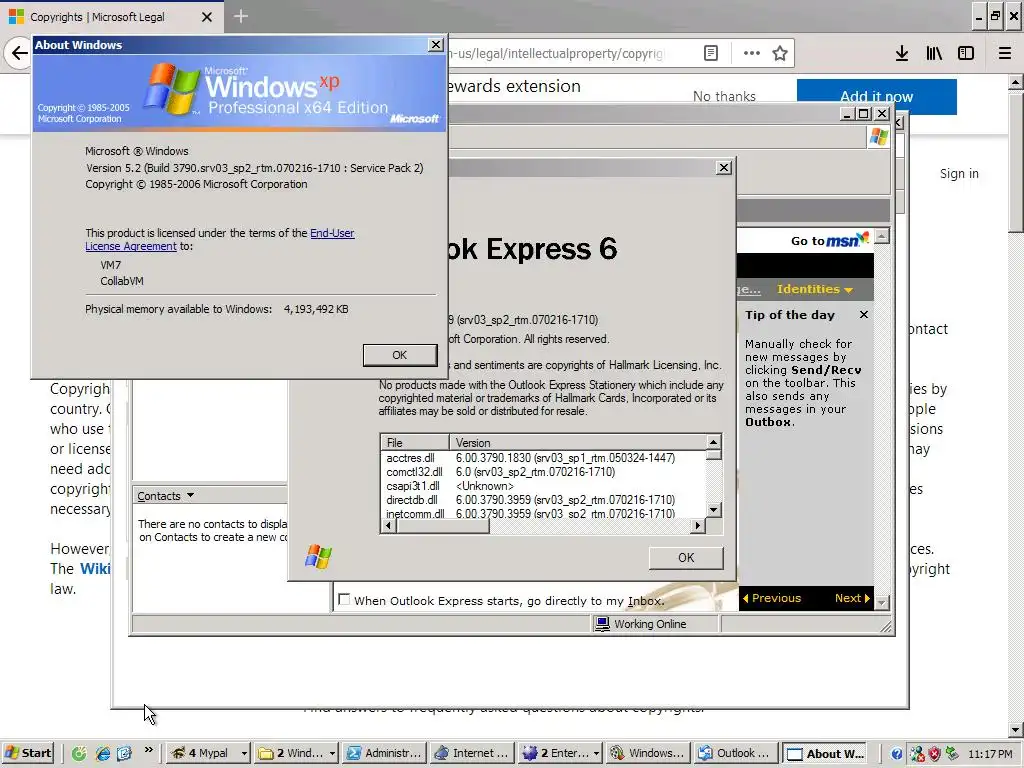This screenshot has width=1024, height=768.
Task: Open the End-User License Agreement link
Action: tap(219, 240)
